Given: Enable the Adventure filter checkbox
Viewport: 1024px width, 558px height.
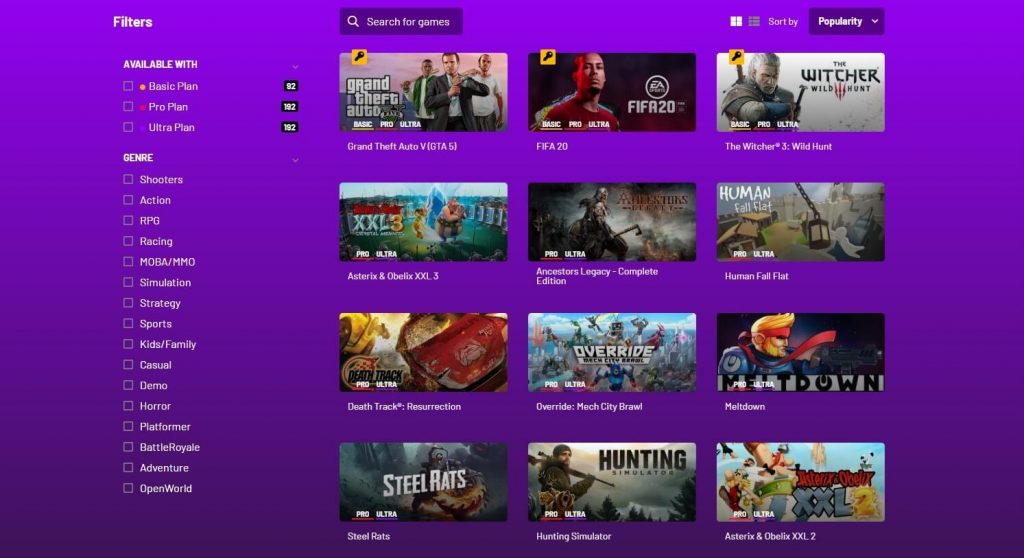Looking at the screenshot, I should click(x=128, y=467).
